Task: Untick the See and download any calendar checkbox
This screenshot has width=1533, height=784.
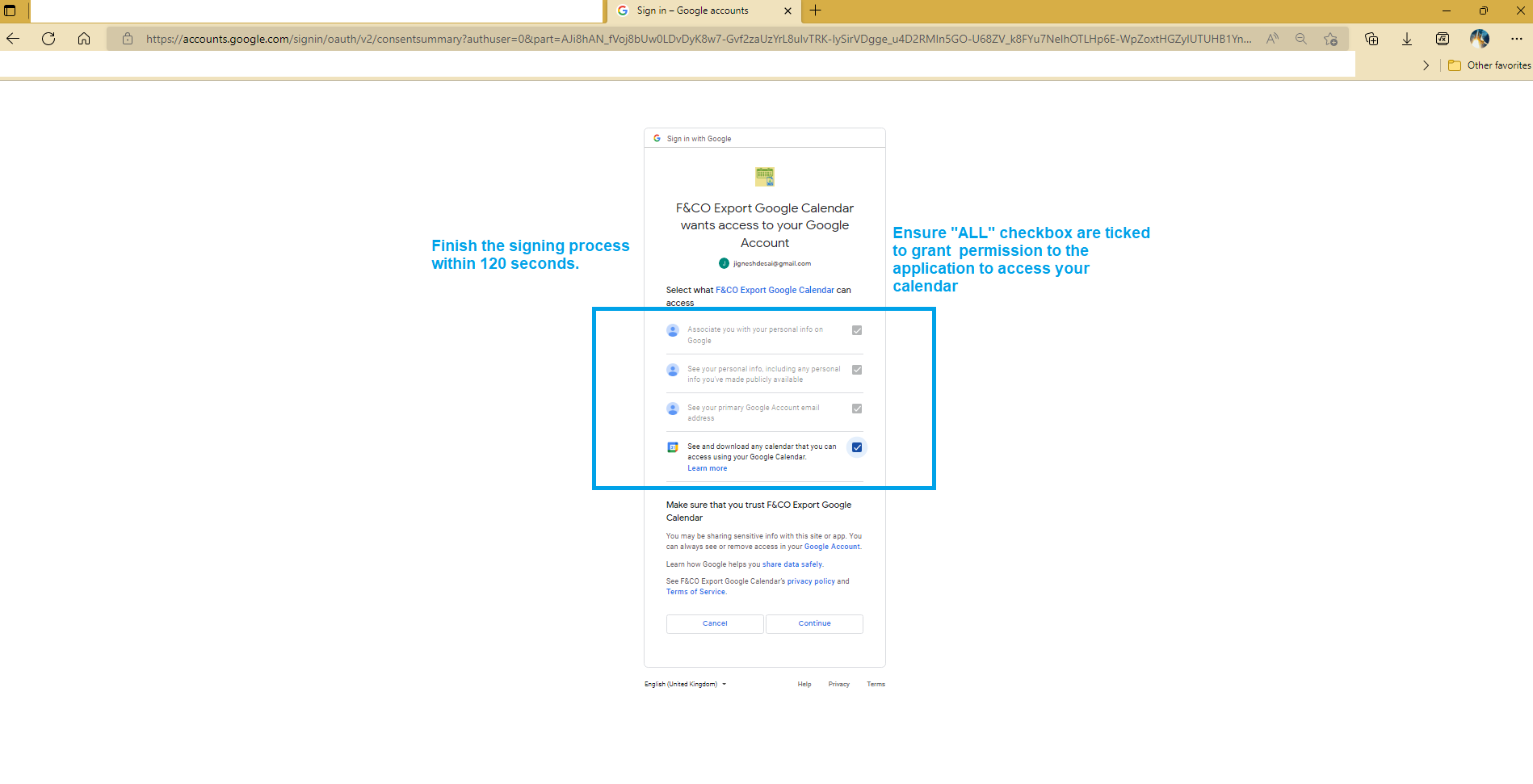Action: pos(857,447)
